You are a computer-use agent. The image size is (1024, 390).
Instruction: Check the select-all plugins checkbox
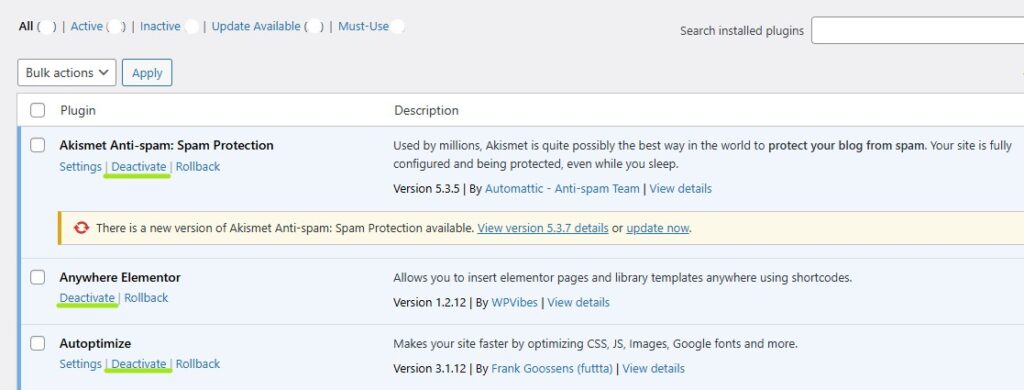click(x=38, y=110)
